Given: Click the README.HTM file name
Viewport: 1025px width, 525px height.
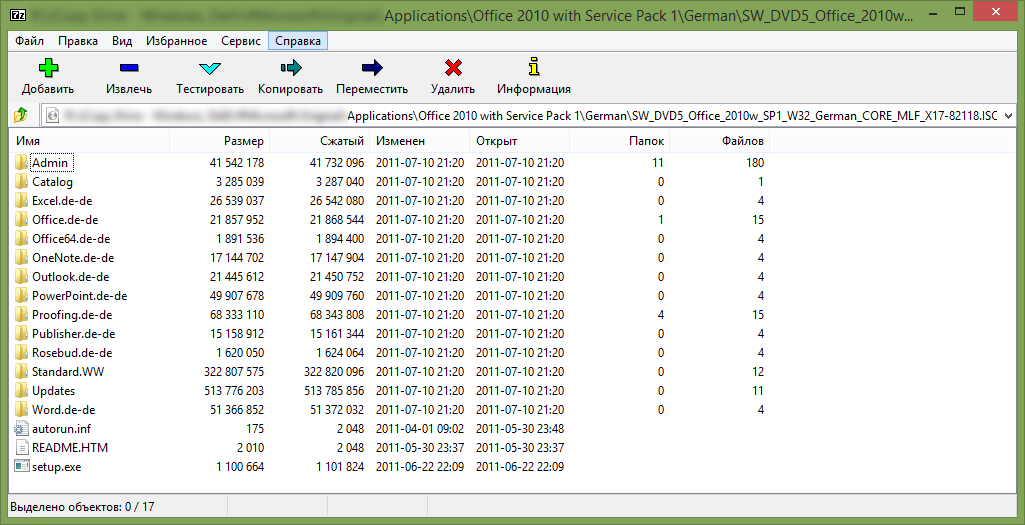Looking at the screenshot, I should (70, 449).
